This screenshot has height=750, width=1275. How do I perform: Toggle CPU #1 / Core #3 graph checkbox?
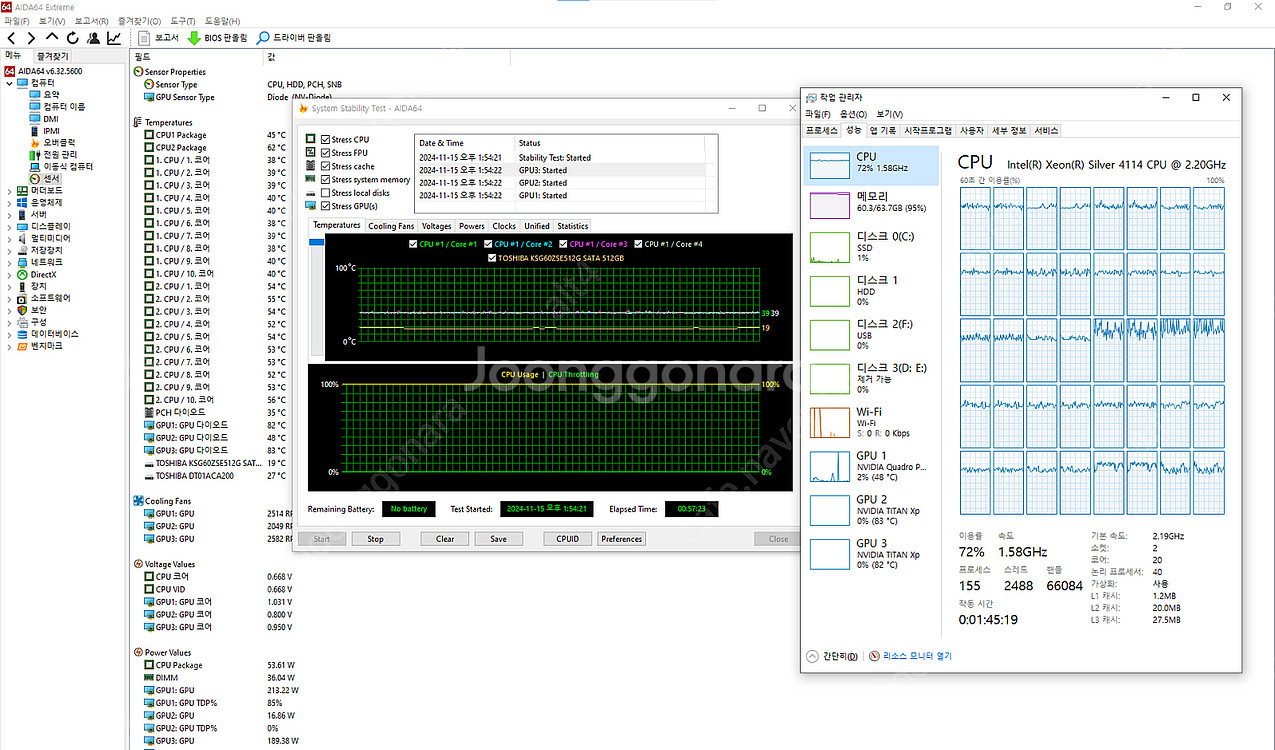pyautogui.click(x=564, y=244)
